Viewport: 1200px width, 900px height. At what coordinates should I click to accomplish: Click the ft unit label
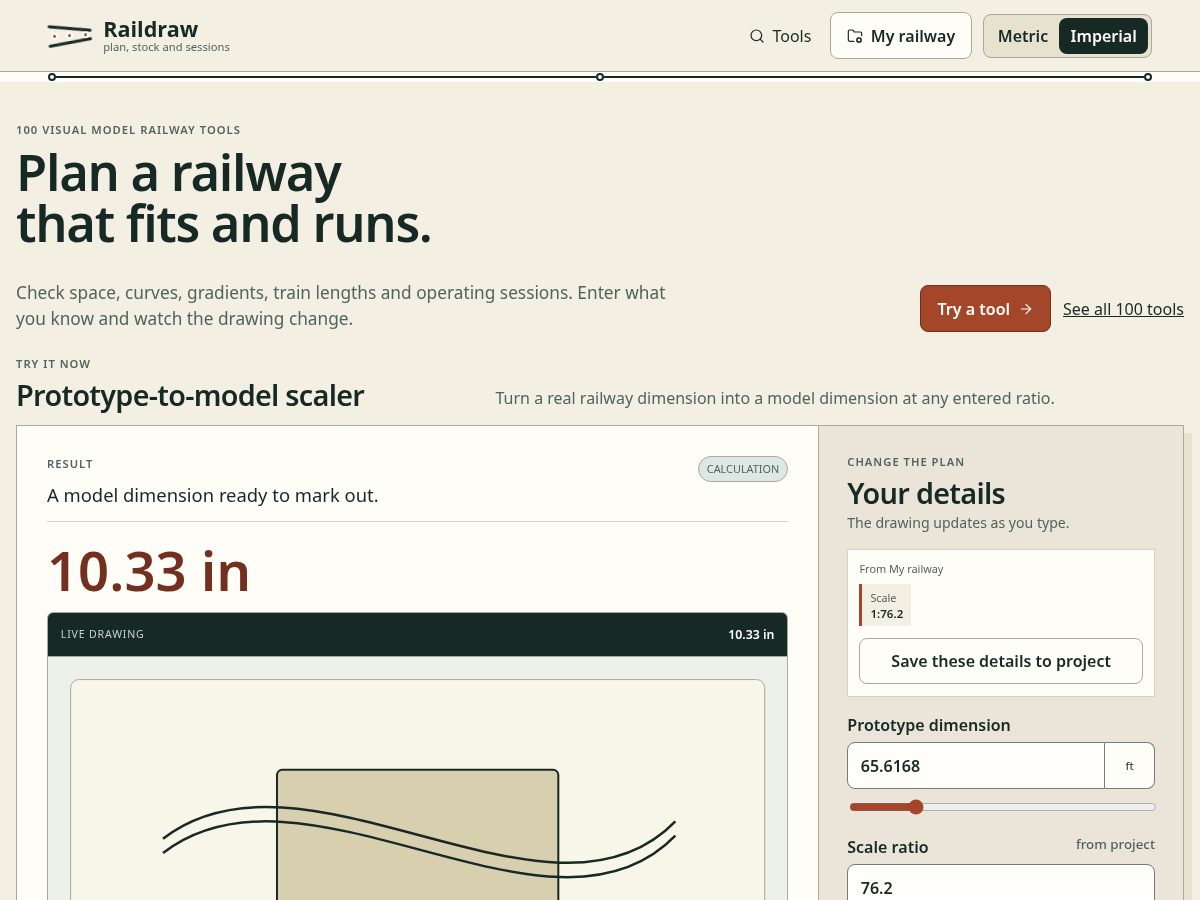click(1130, 766)
